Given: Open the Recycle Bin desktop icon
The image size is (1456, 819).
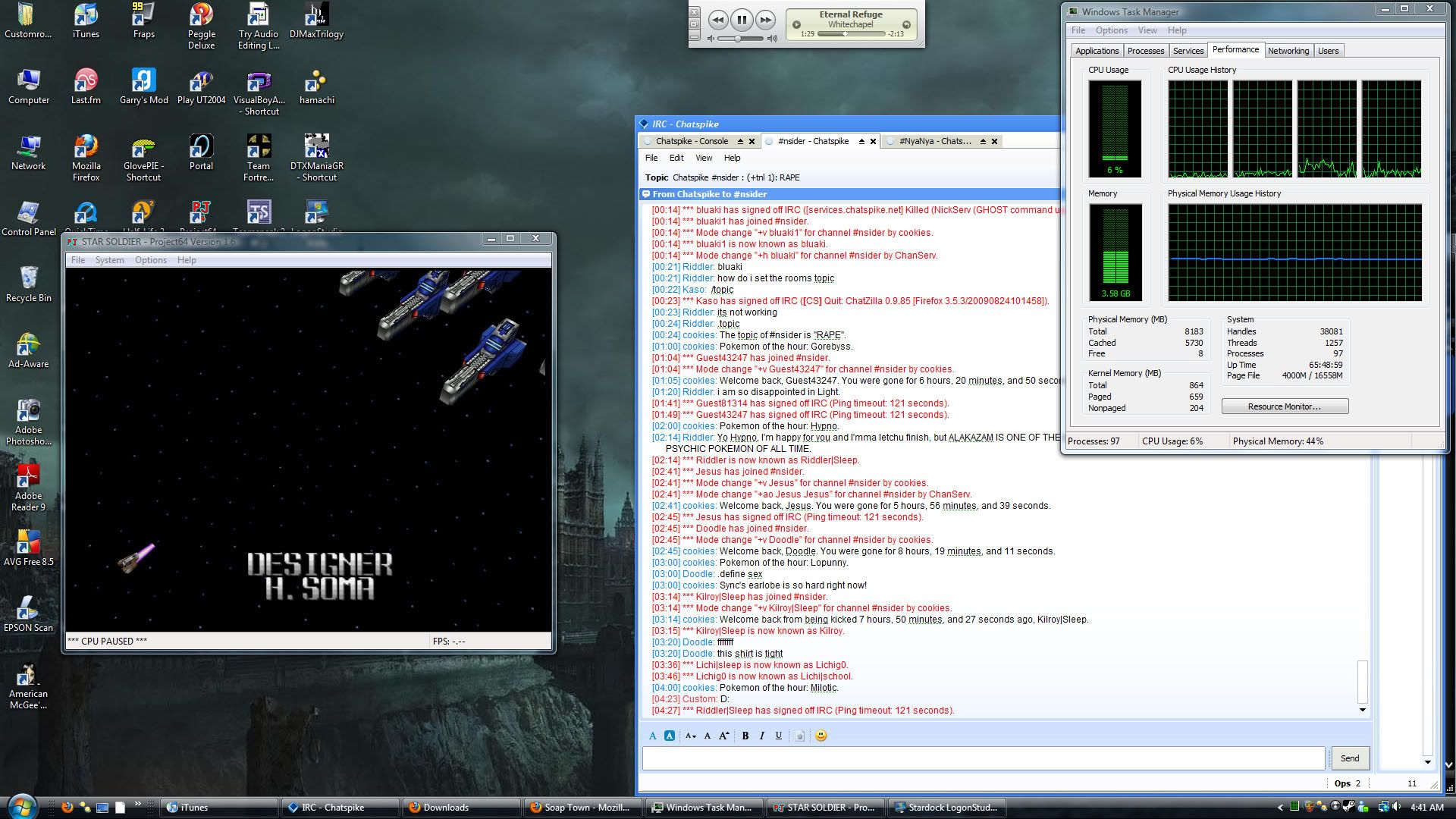Looking at the screenshot, I should 28,284.
